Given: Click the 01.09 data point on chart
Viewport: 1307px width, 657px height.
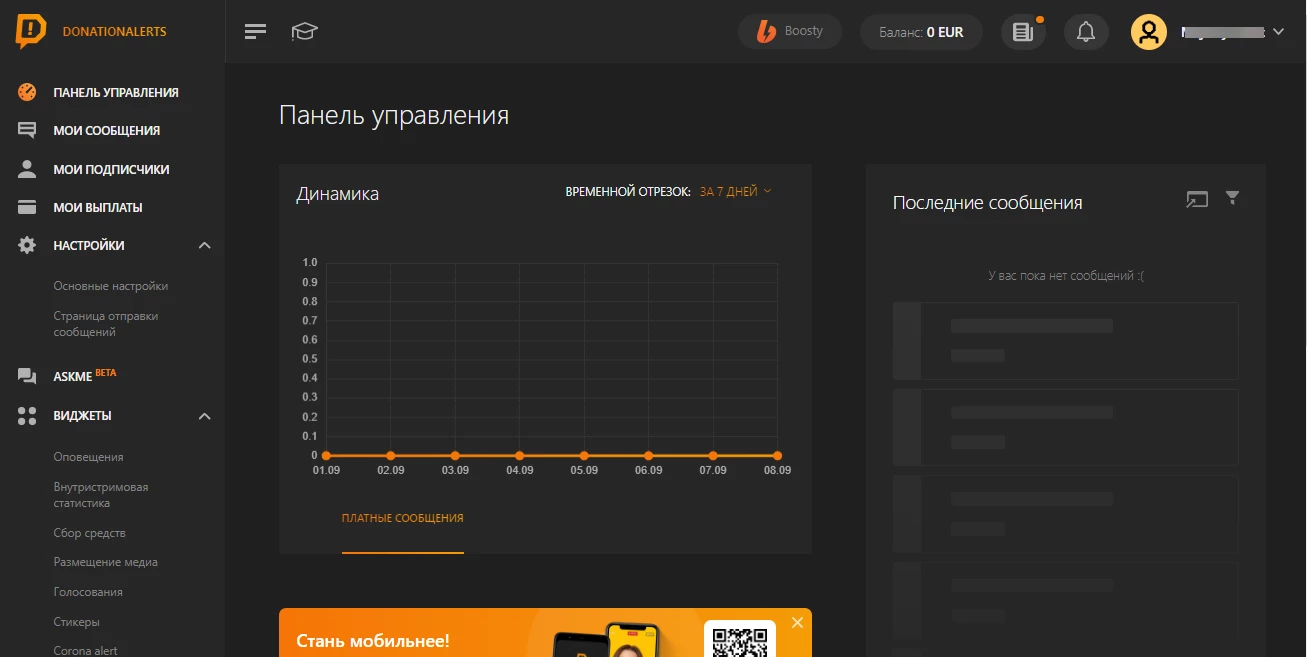Looking at the screenshot, I should tap(326, 456).
